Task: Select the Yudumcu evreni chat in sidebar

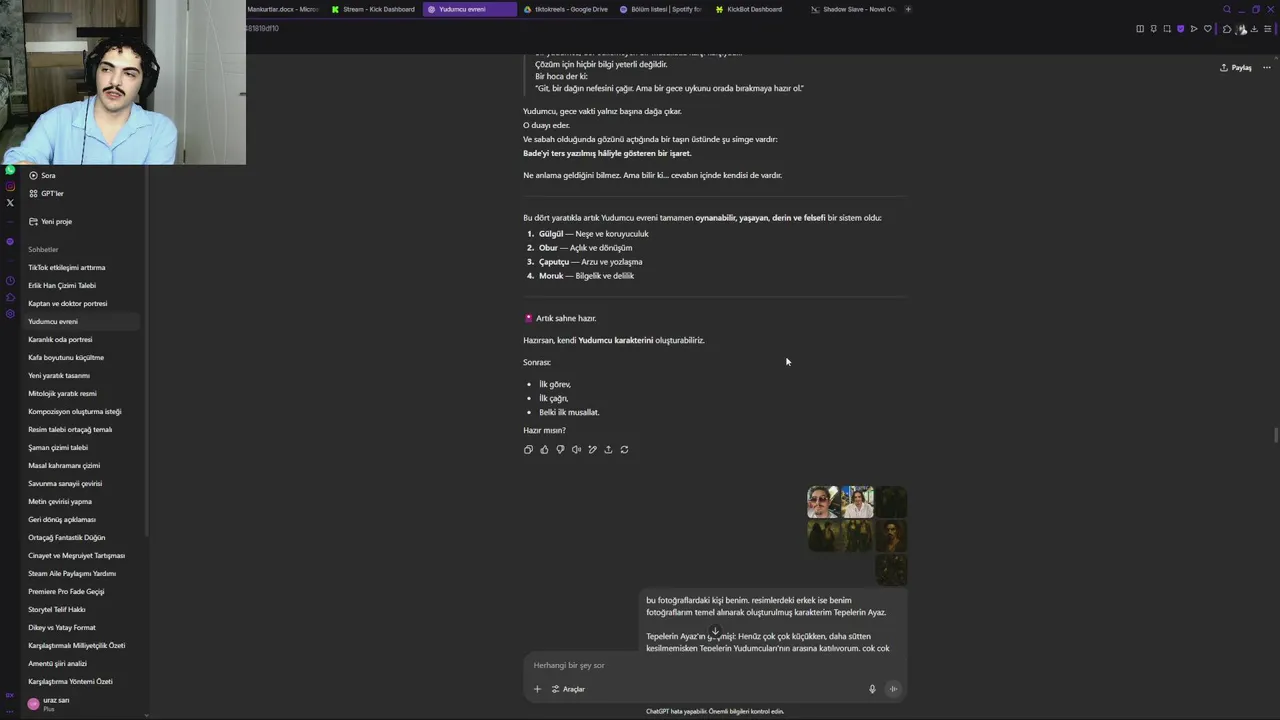Action: pyautogui.click(x=82, y=321)
